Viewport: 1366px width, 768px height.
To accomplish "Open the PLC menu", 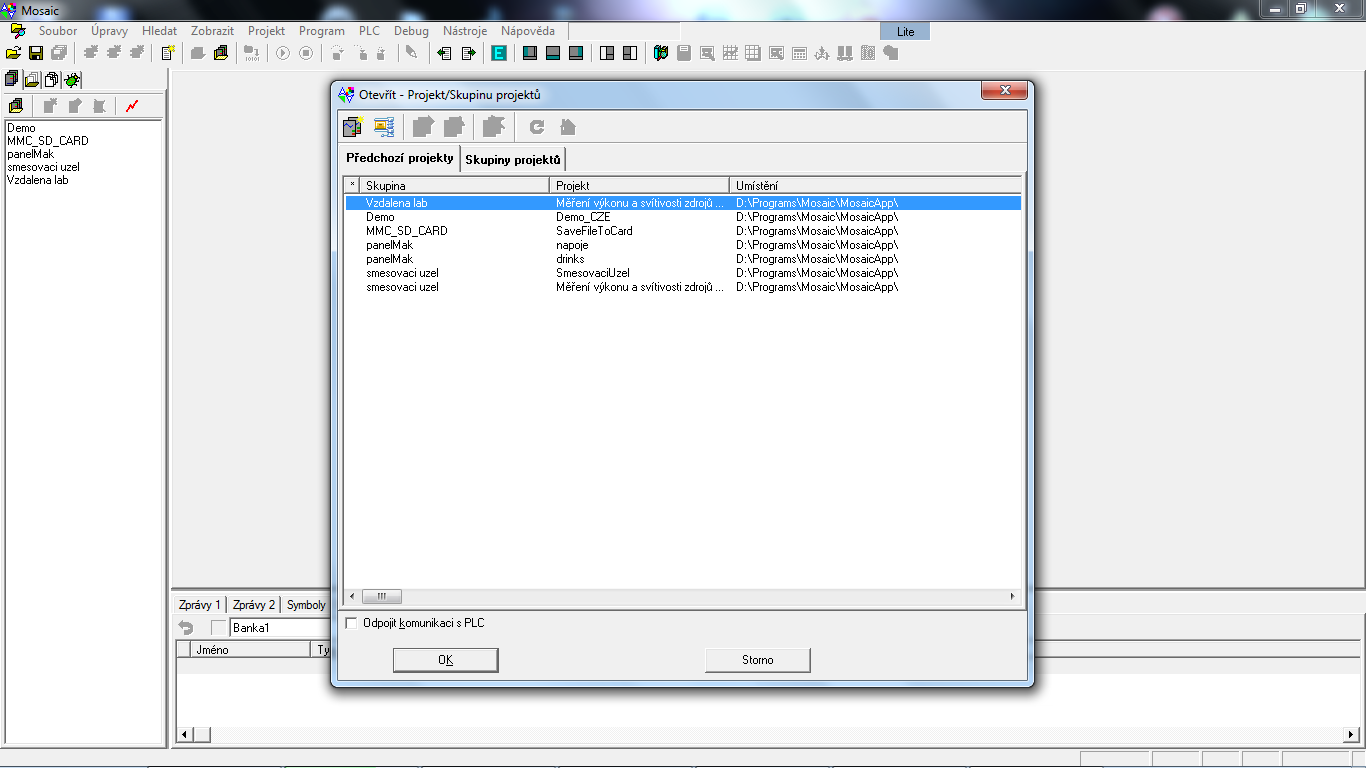I will 370,31.
